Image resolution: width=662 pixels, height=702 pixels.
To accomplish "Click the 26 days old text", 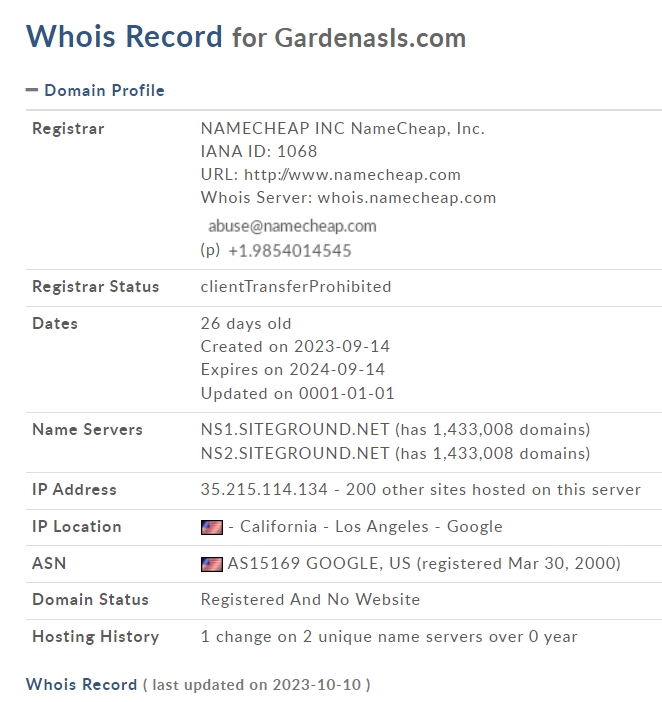I will point(246,323).
